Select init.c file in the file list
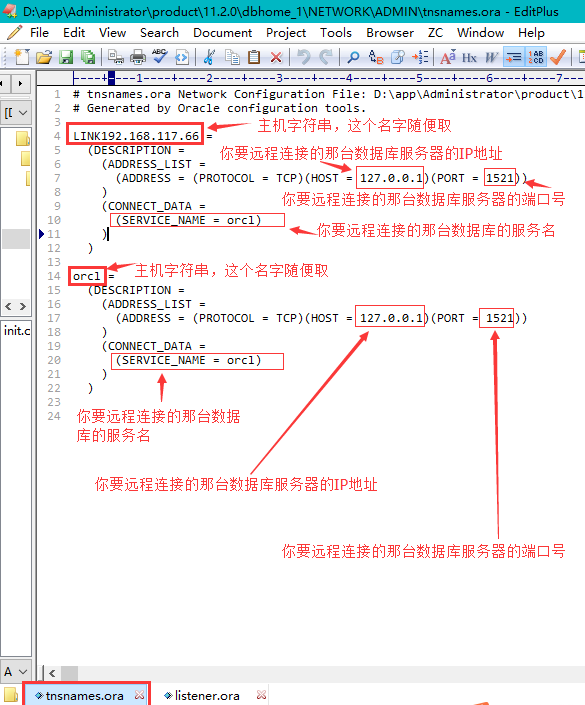 click(x=17, y=331)
